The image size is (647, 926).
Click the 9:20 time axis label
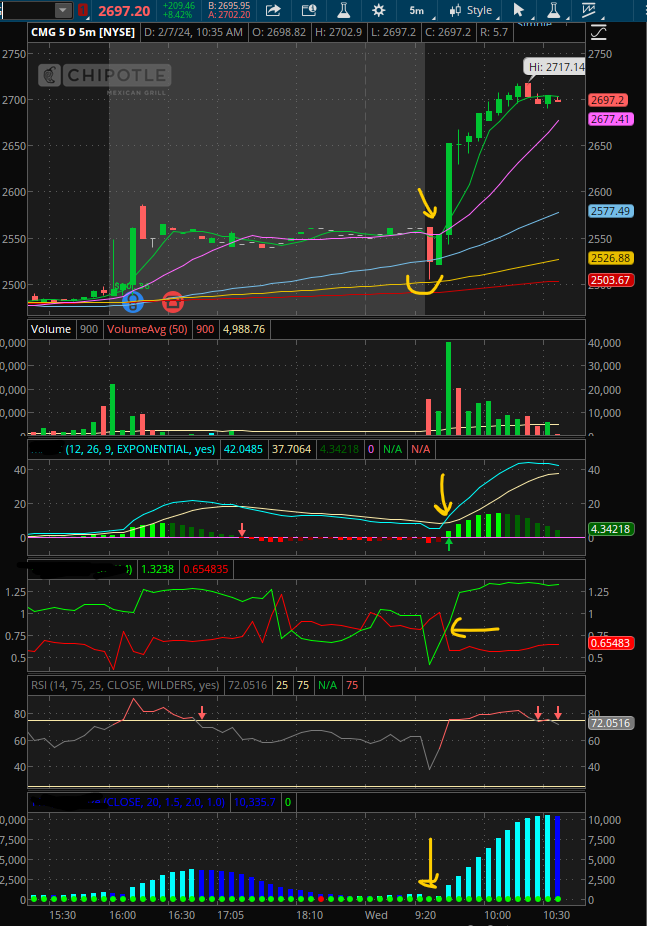coord(426,915)
